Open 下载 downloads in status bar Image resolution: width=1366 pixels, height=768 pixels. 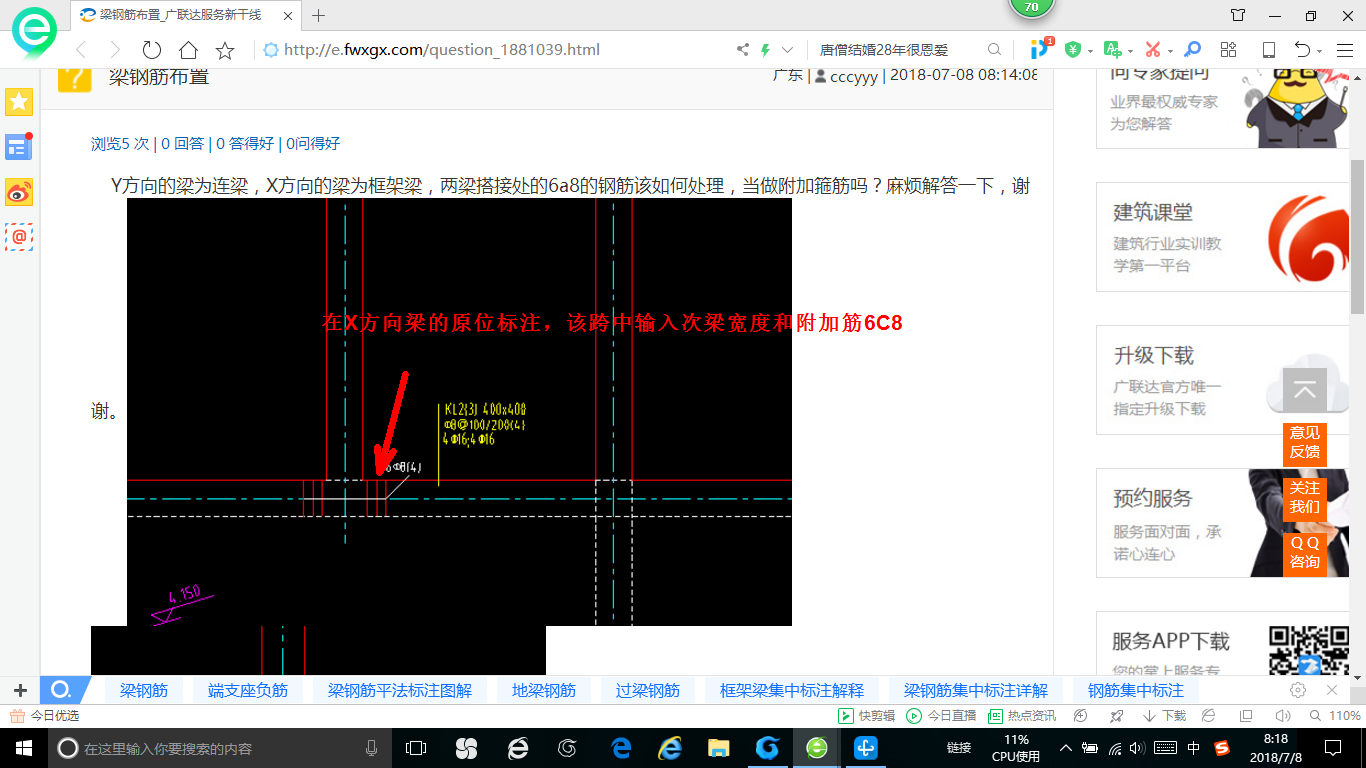pyautogui.click(x=1165, y=716)
